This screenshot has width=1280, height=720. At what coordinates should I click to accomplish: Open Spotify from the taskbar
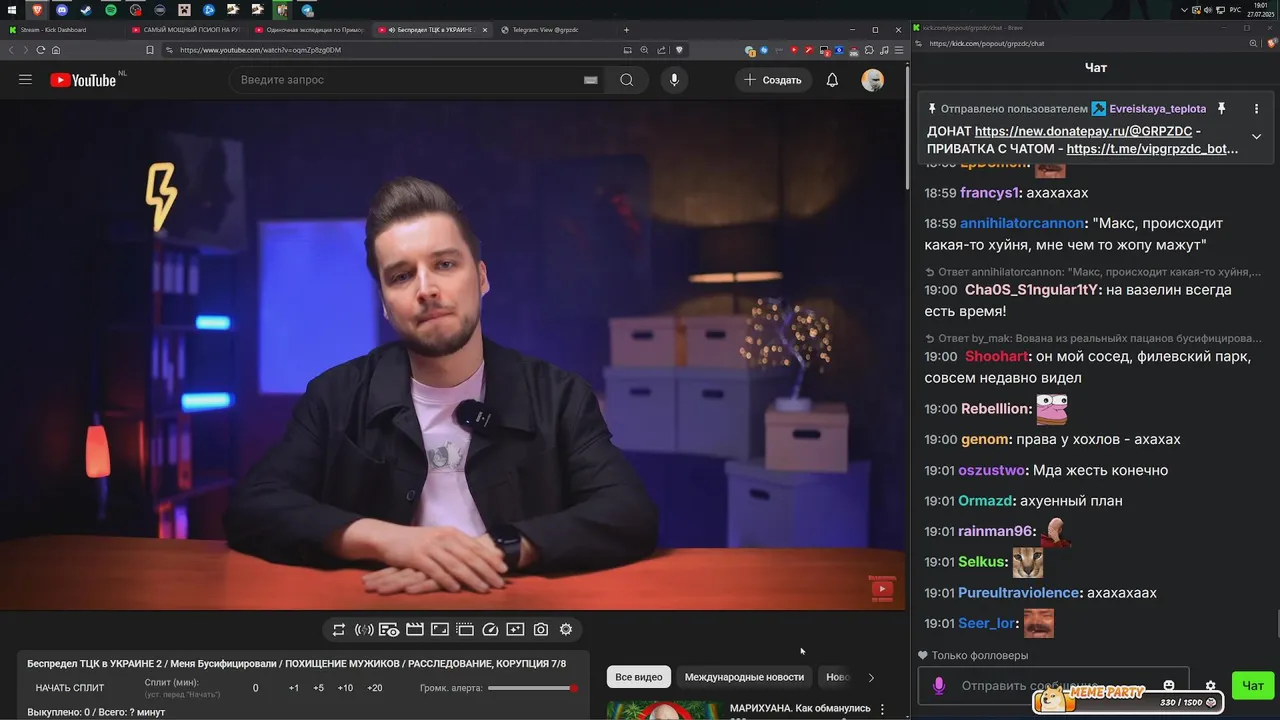pos(110,10)
